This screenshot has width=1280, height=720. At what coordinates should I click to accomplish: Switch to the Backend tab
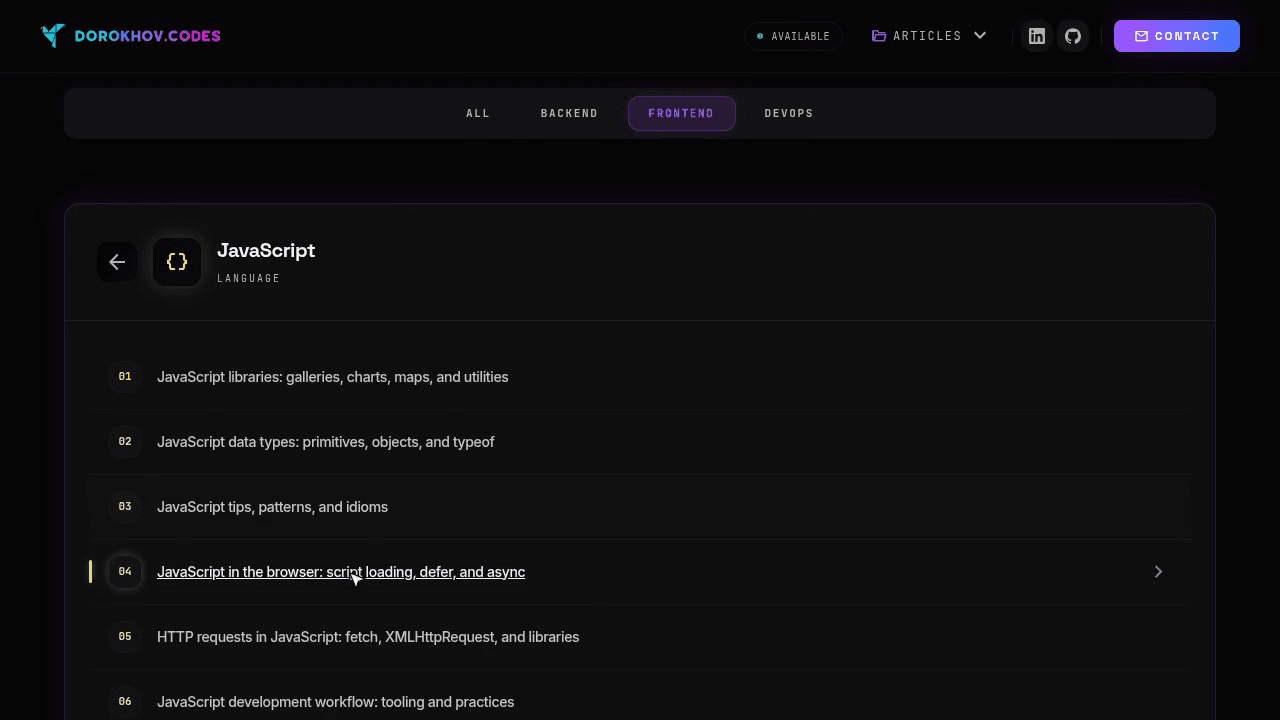pyautogui.click(x=569, y=113)
